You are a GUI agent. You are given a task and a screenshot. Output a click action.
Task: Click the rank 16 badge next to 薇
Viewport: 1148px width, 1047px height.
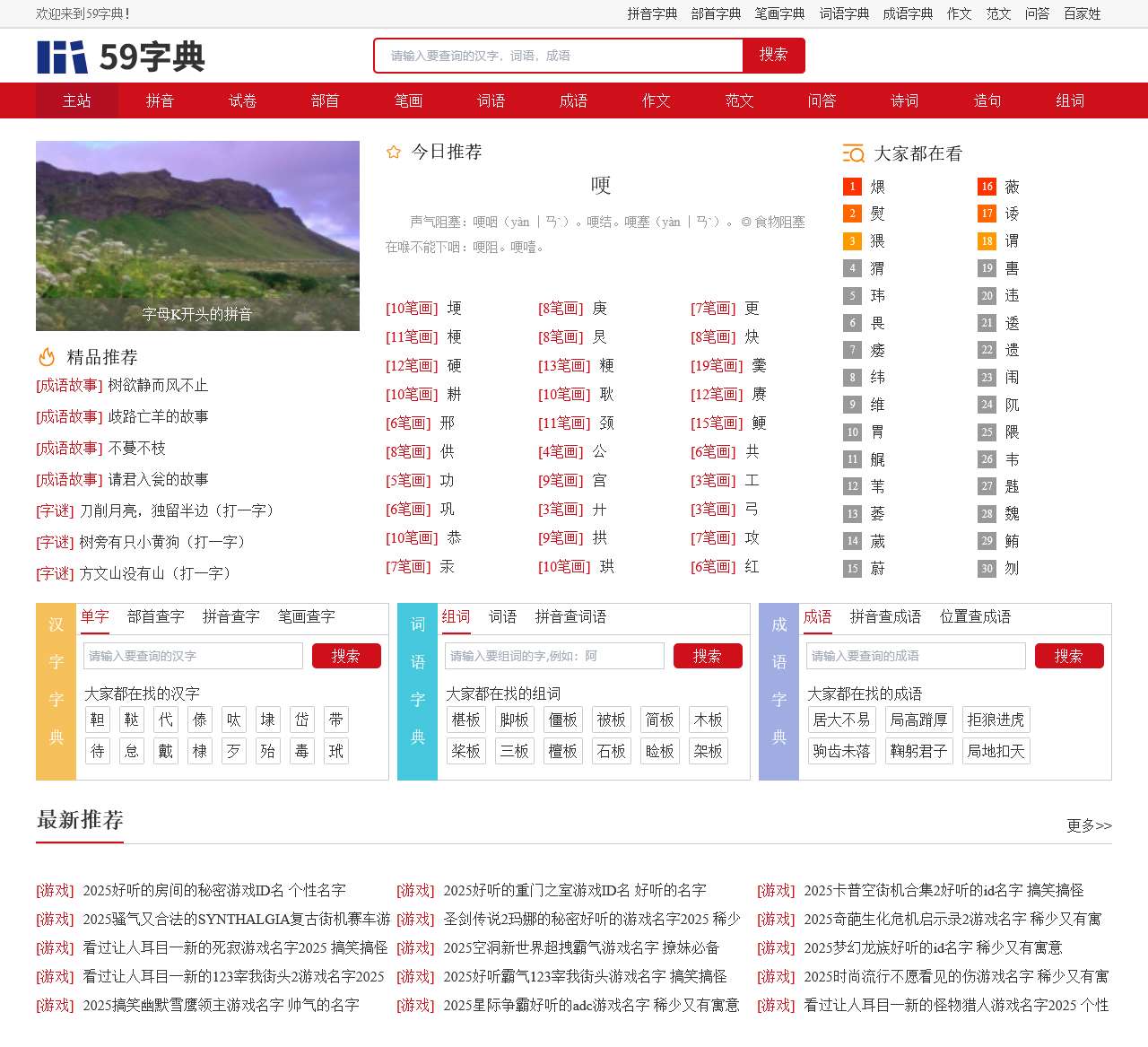[987, 187]
